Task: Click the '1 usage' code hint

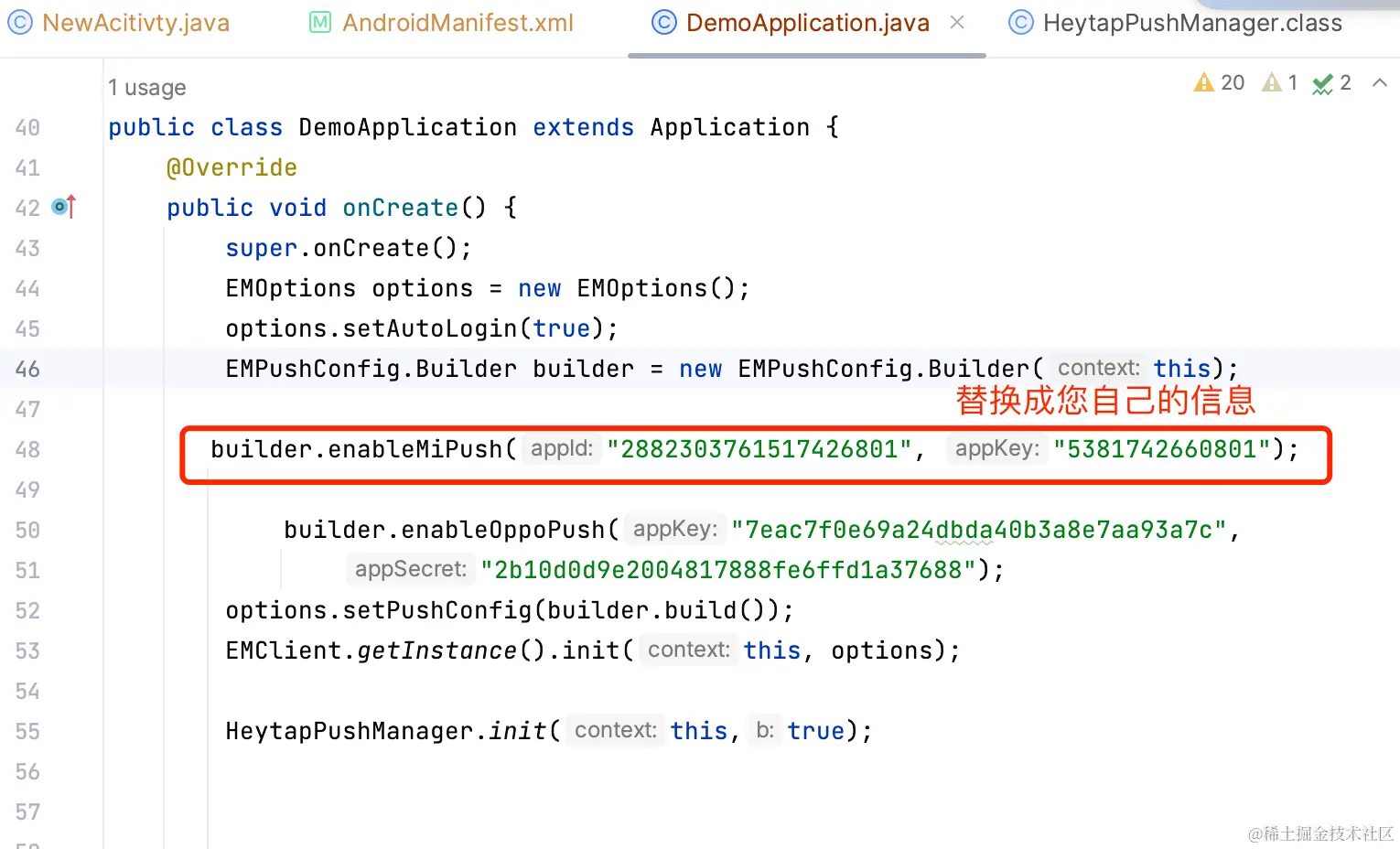Action: click(146, 88)
